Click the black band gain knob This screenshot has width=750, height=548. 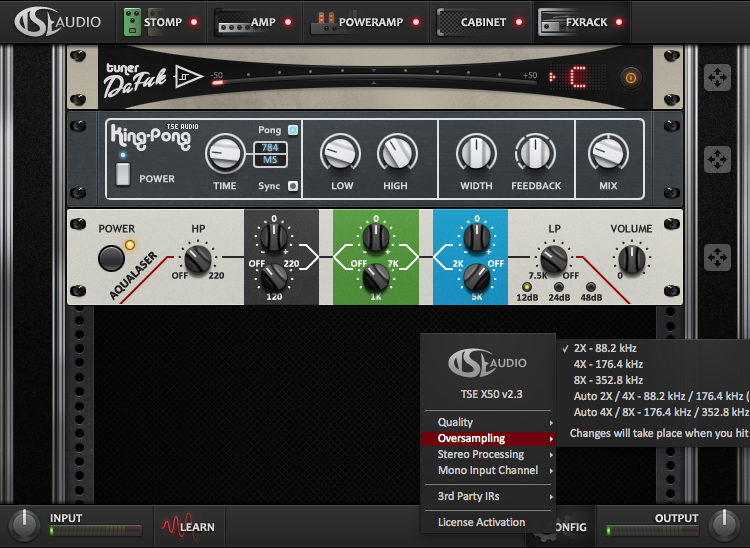click(x=274, y=237)
